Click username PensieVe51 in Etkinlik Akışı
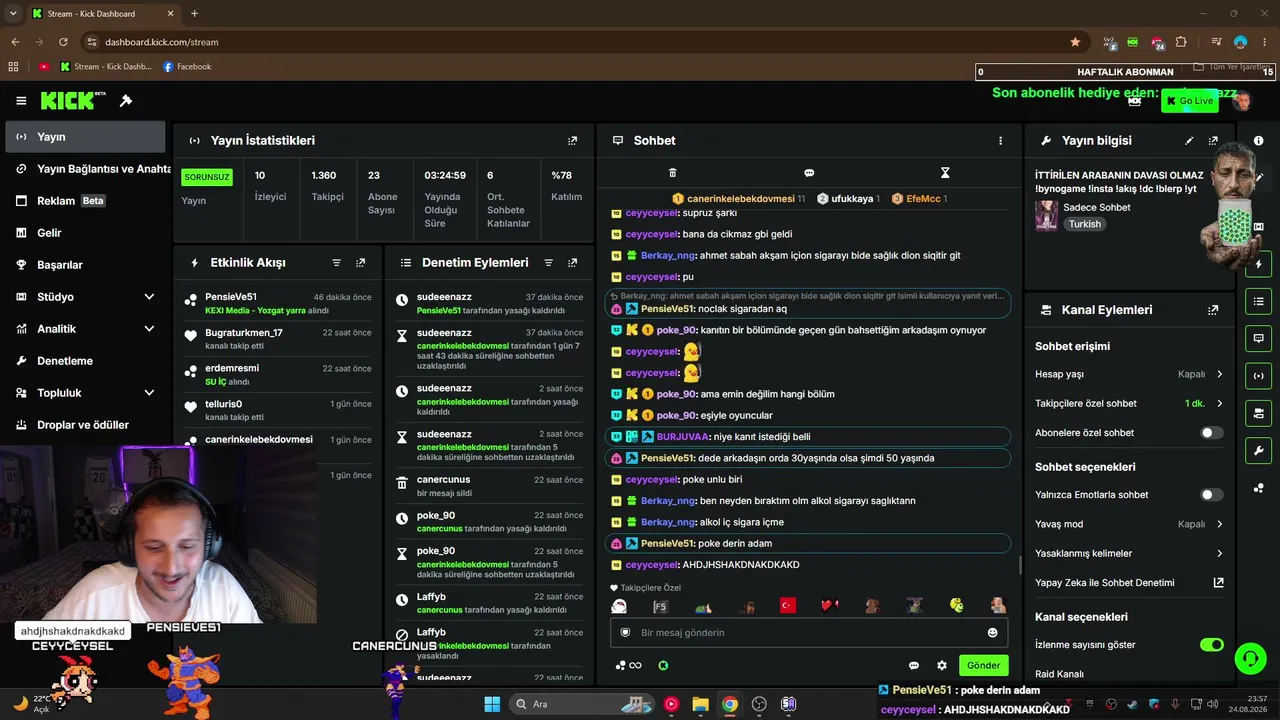Screen dimensions: 1280x720 pyautogui.click(x=231, y=297)
